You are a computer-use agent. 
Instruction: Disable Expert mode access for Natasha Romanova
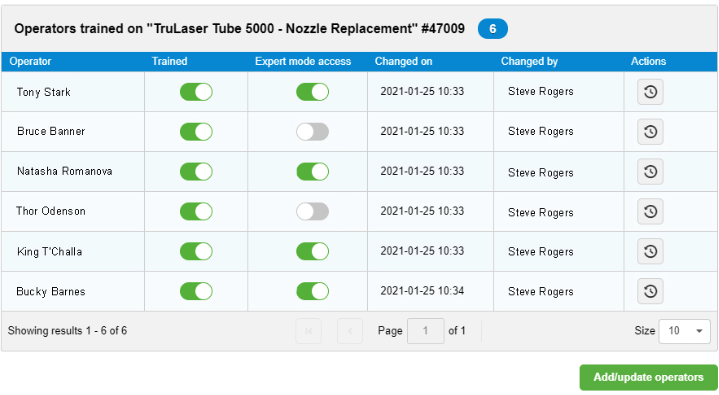point(313,172)
